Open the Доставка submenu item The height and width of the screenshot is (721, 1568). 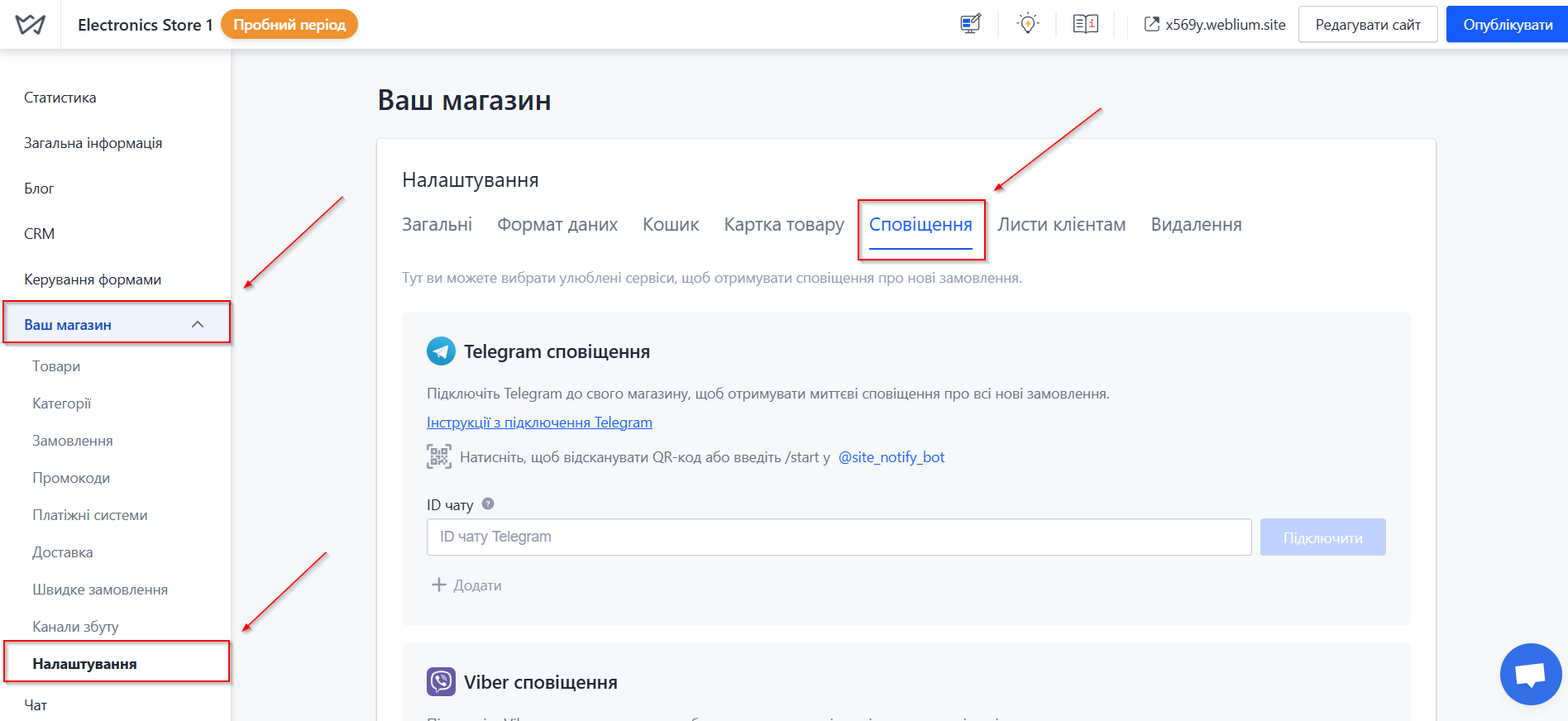pos(63,552)
